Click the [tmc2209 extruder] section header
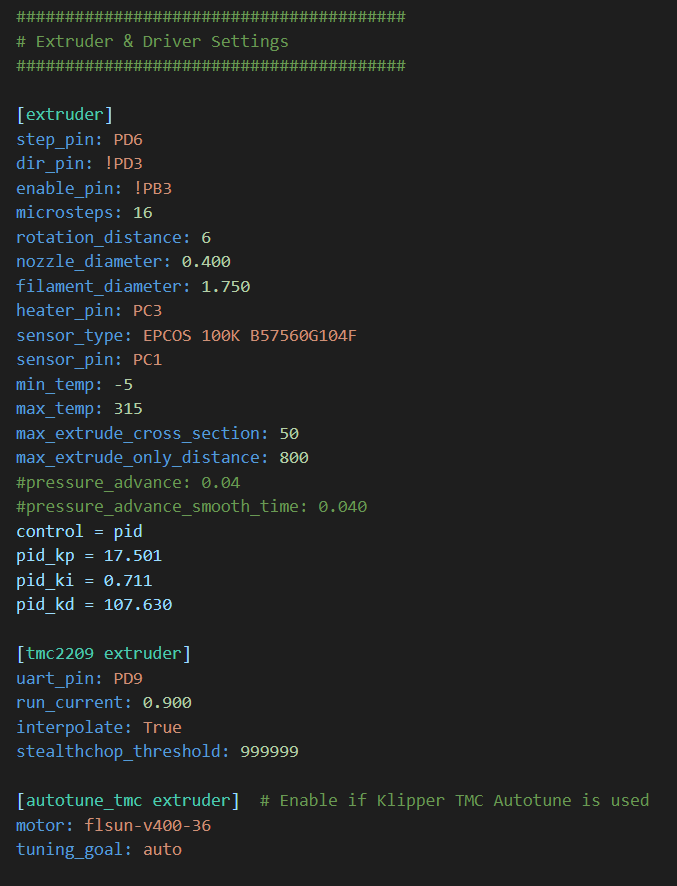Viewport: 677px width, 886px height. click(x=103, y=654)
